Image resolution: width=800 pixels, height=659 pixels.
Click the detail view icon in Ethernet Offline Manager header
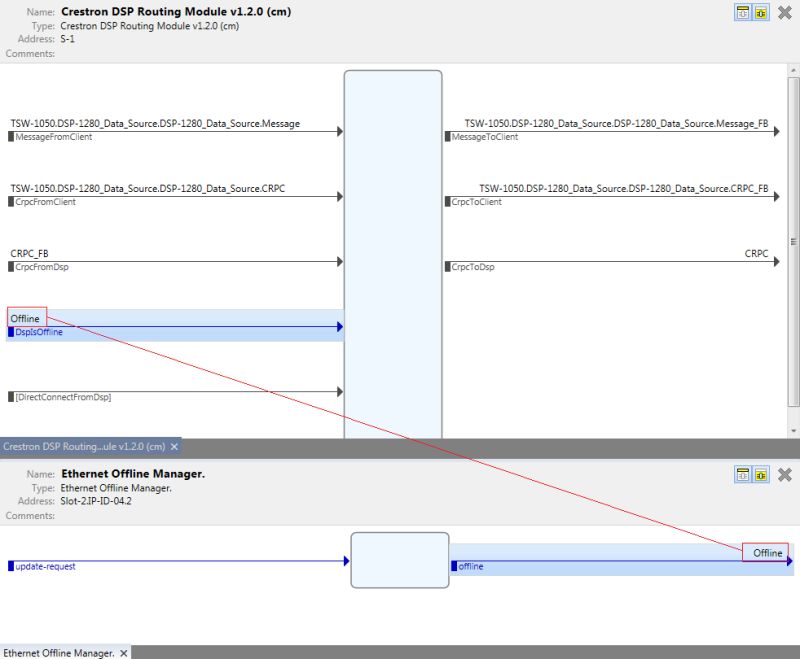coord(743,475)
